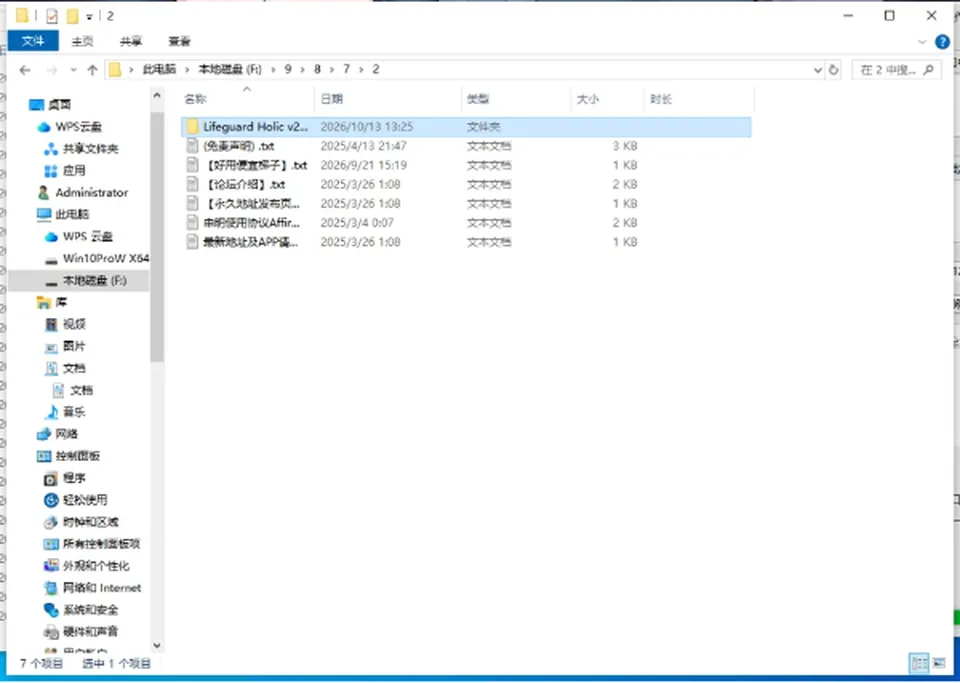Screen dimensions: 960x683
Task: Click the refresh icon beside address bar
Action: tap(833, 70)
